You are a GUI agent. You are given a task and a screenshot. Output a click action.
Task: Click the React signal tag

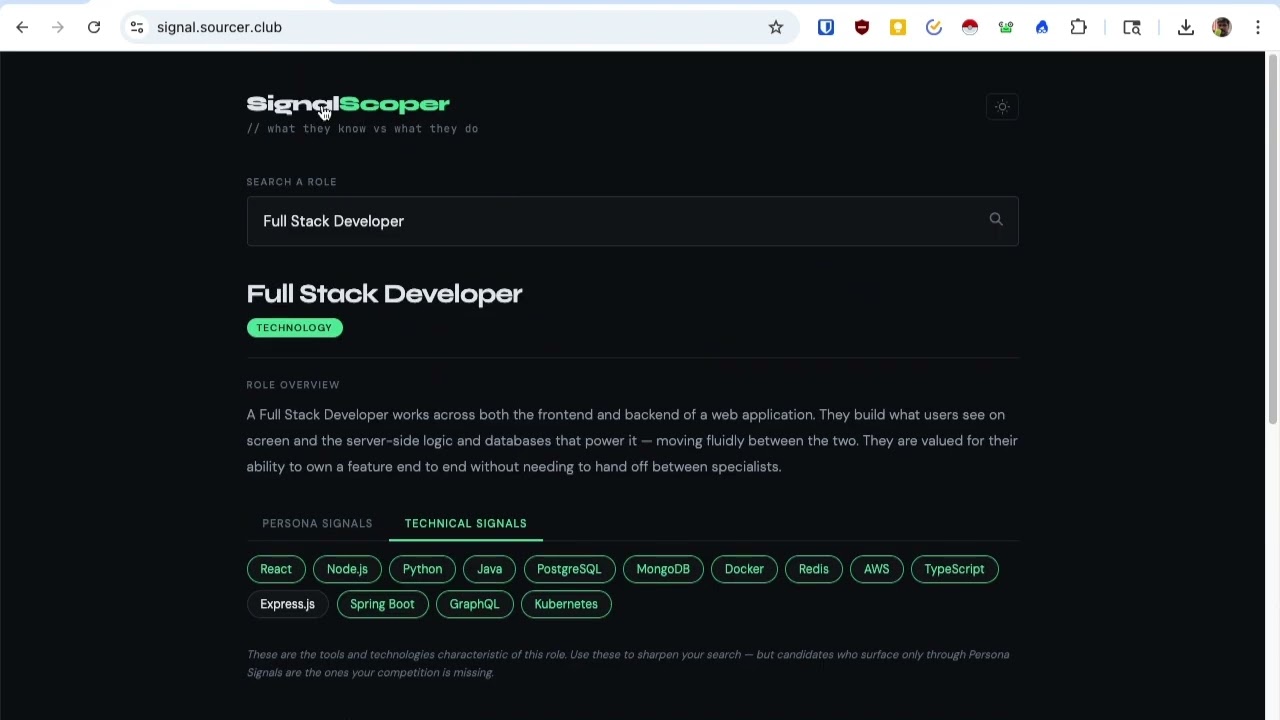coord(276,569)
